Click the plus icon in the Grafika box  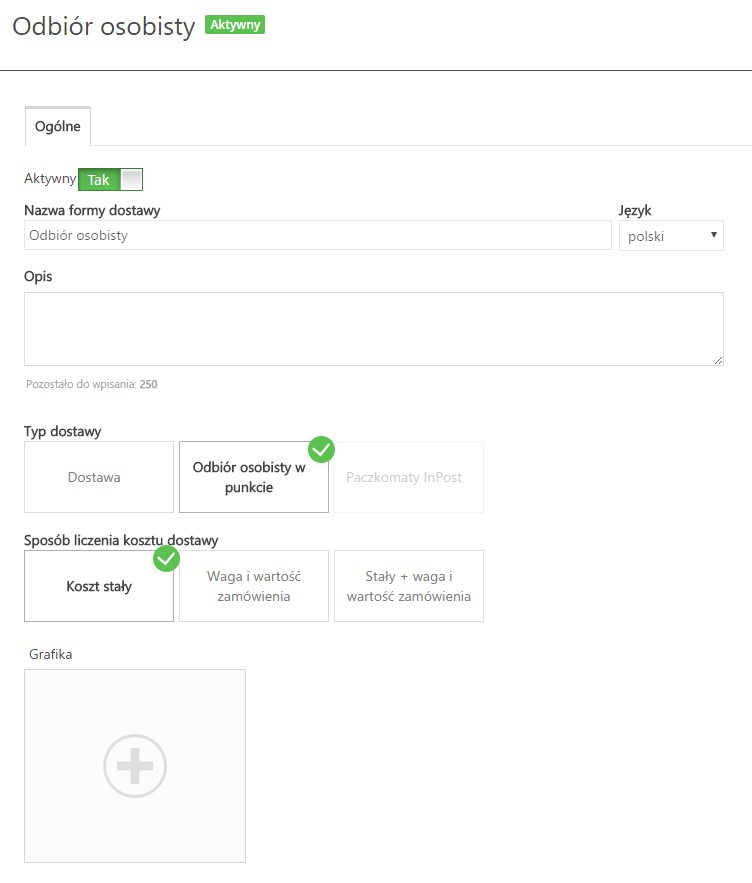(x=135, y=766)
